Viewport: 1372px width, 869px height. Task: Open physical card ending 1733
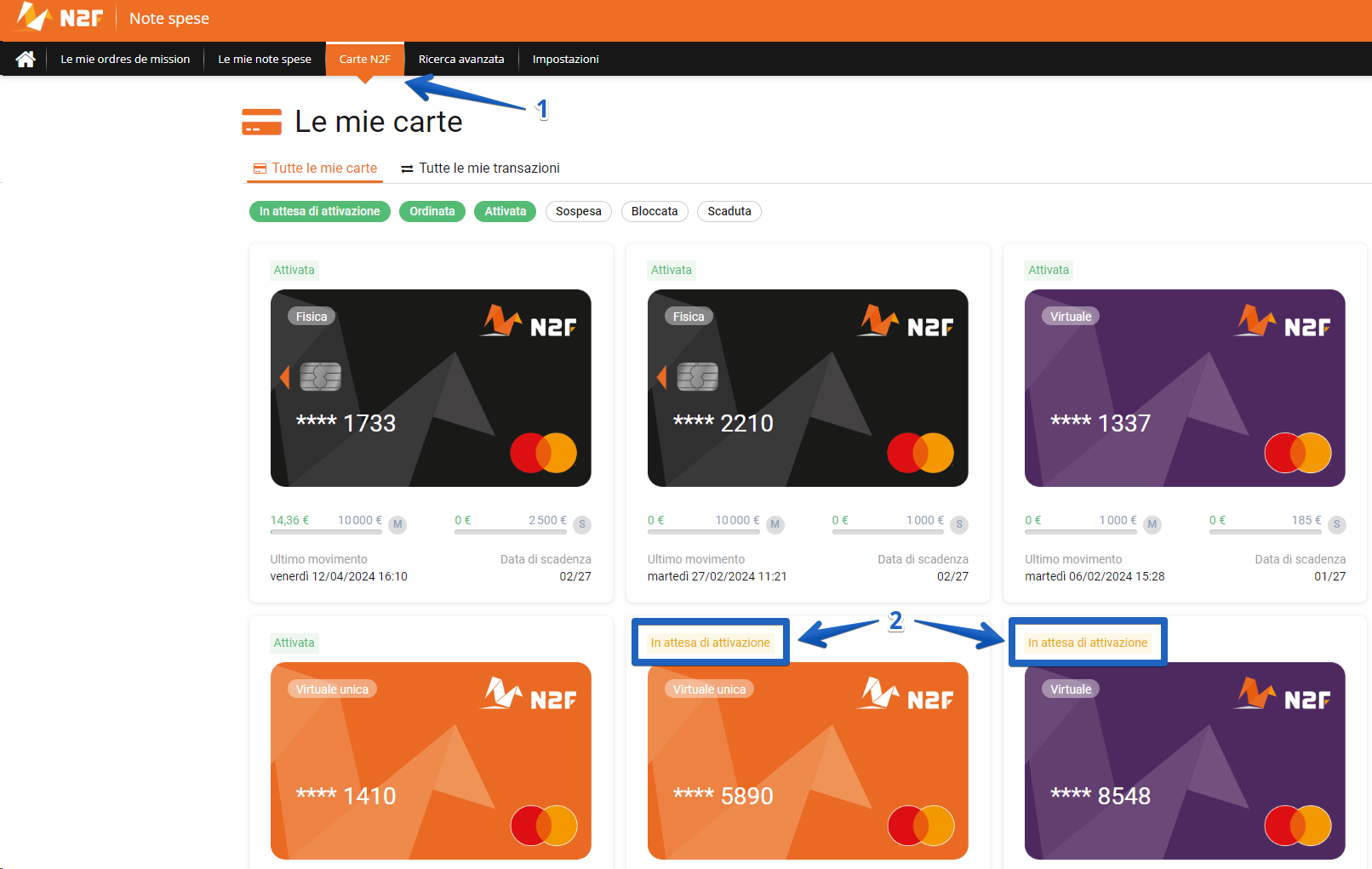(x=431, y=388)
